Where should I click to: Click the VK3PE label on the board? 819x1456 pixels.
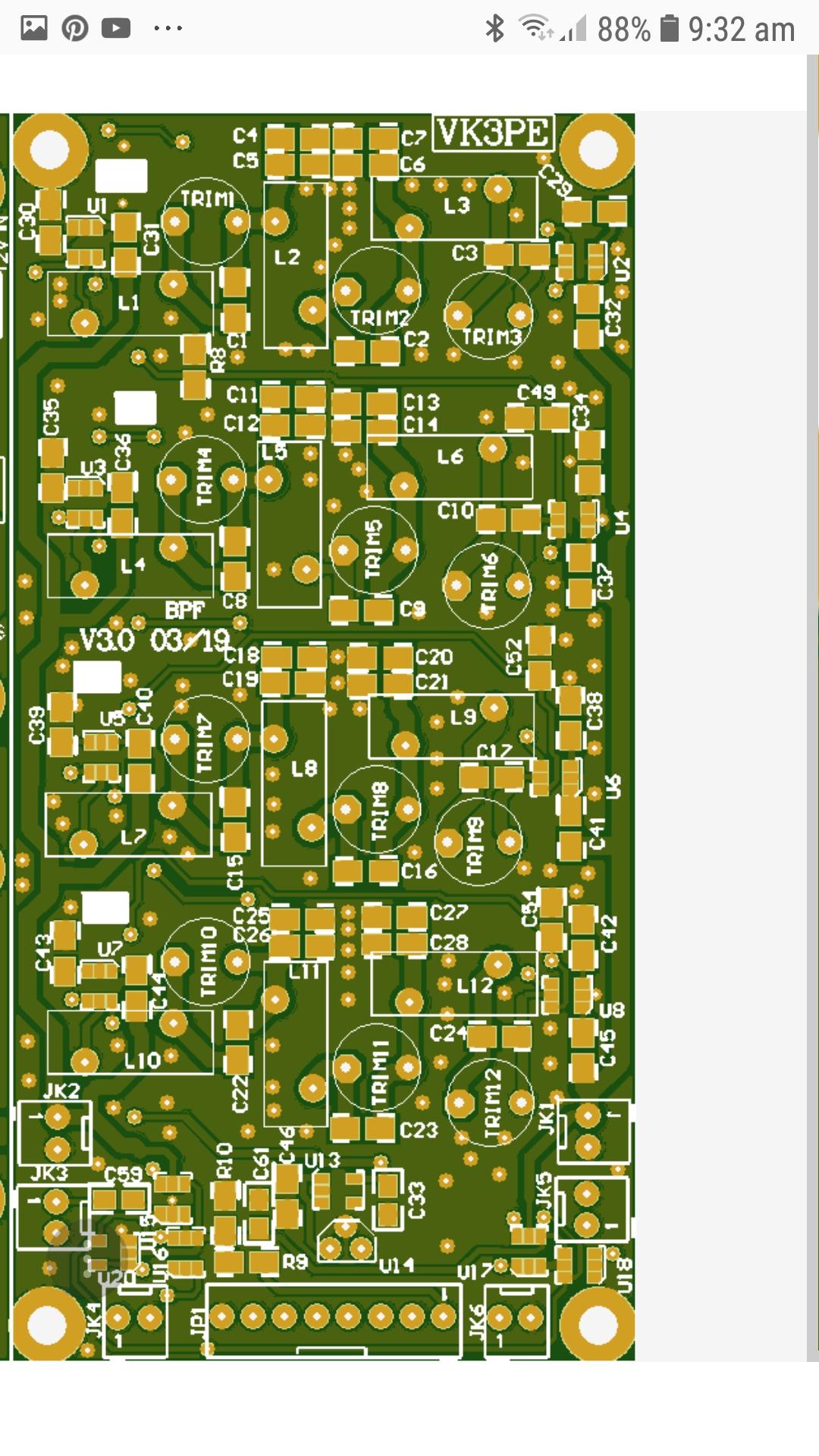tap(493, 133)
